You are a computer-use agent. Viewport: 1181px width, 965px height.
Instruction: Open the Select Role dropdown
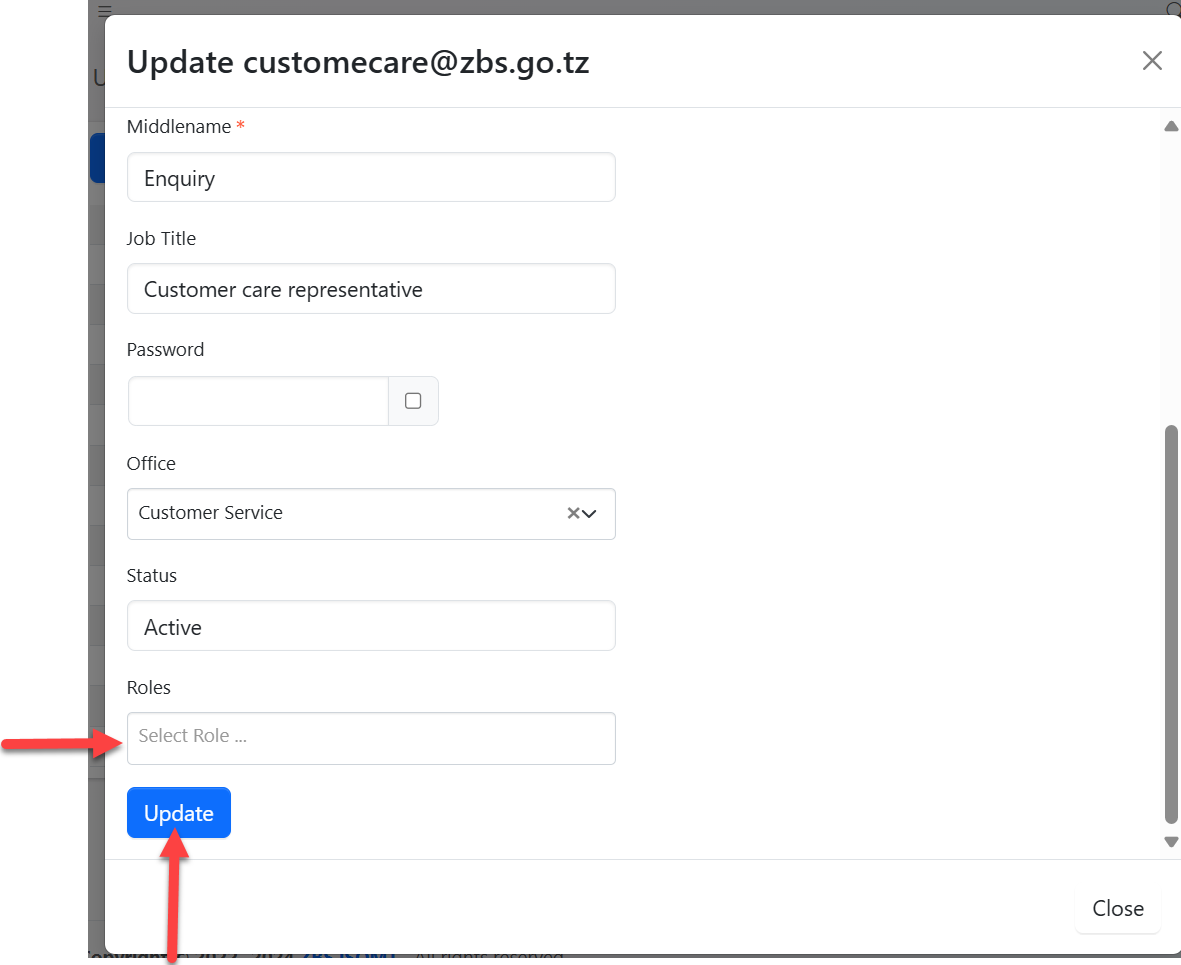pyautogui.click(x=371, y=738)
